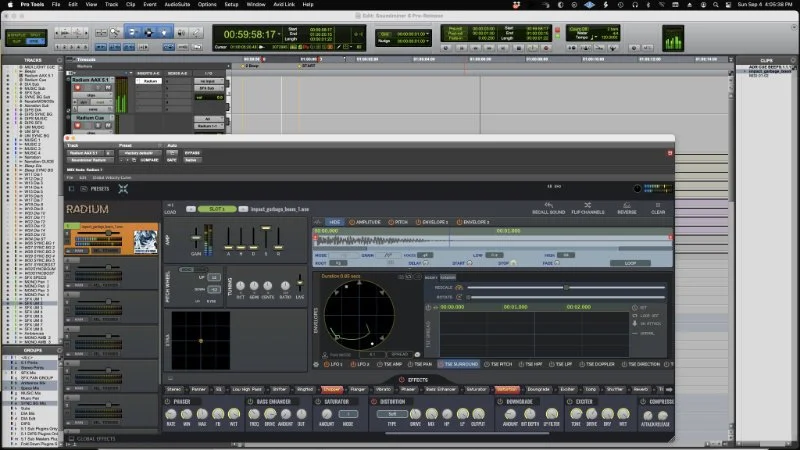Click the Apple menu icon
The width and height of the screenshot is (800, 450).
coord(9,5)
